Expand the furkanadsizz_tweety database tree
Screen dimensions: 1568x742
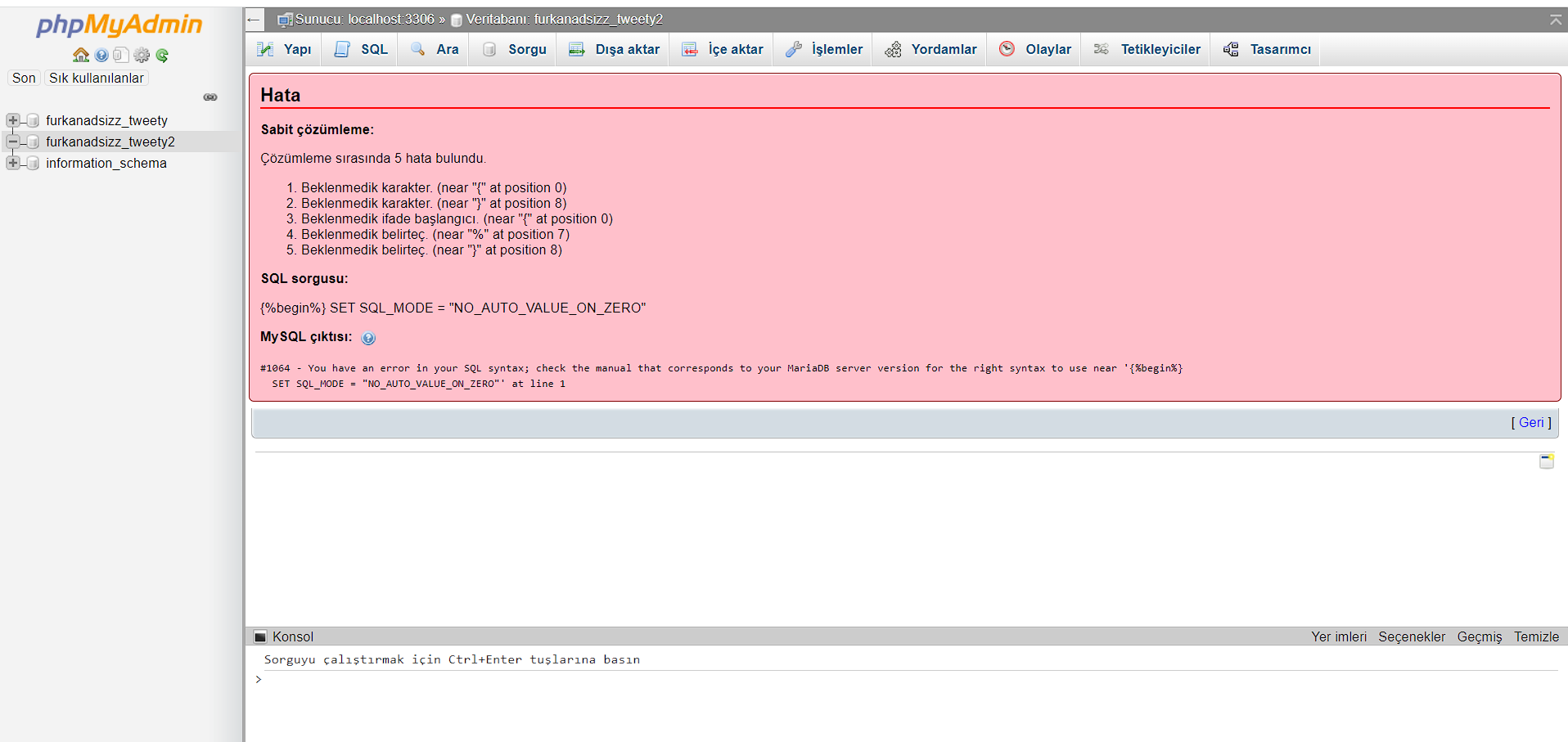pos(13,120)
